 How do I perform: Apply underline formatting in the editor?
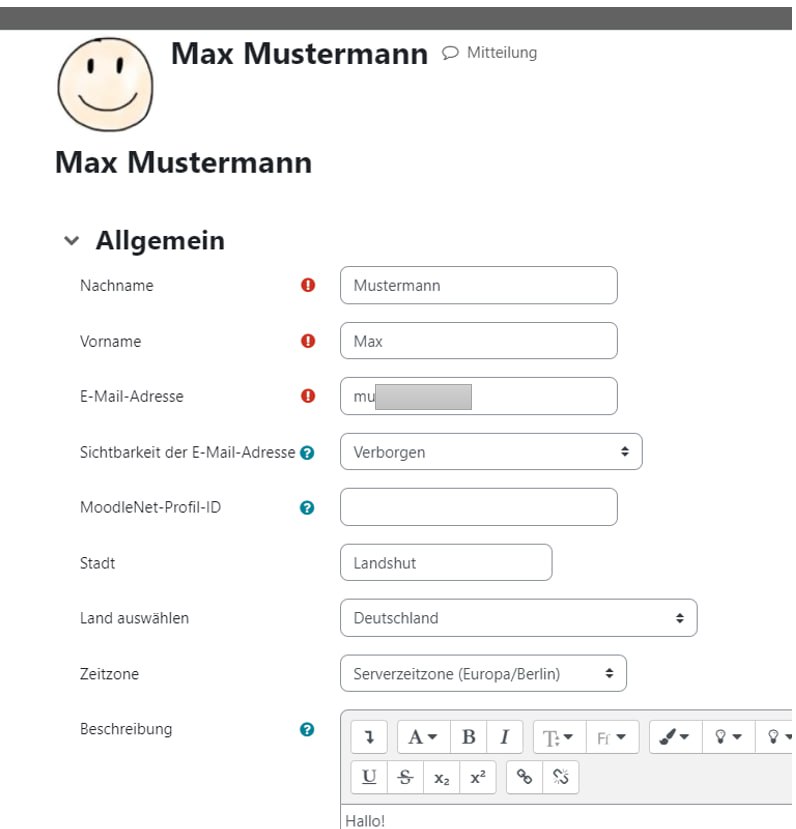370,777
